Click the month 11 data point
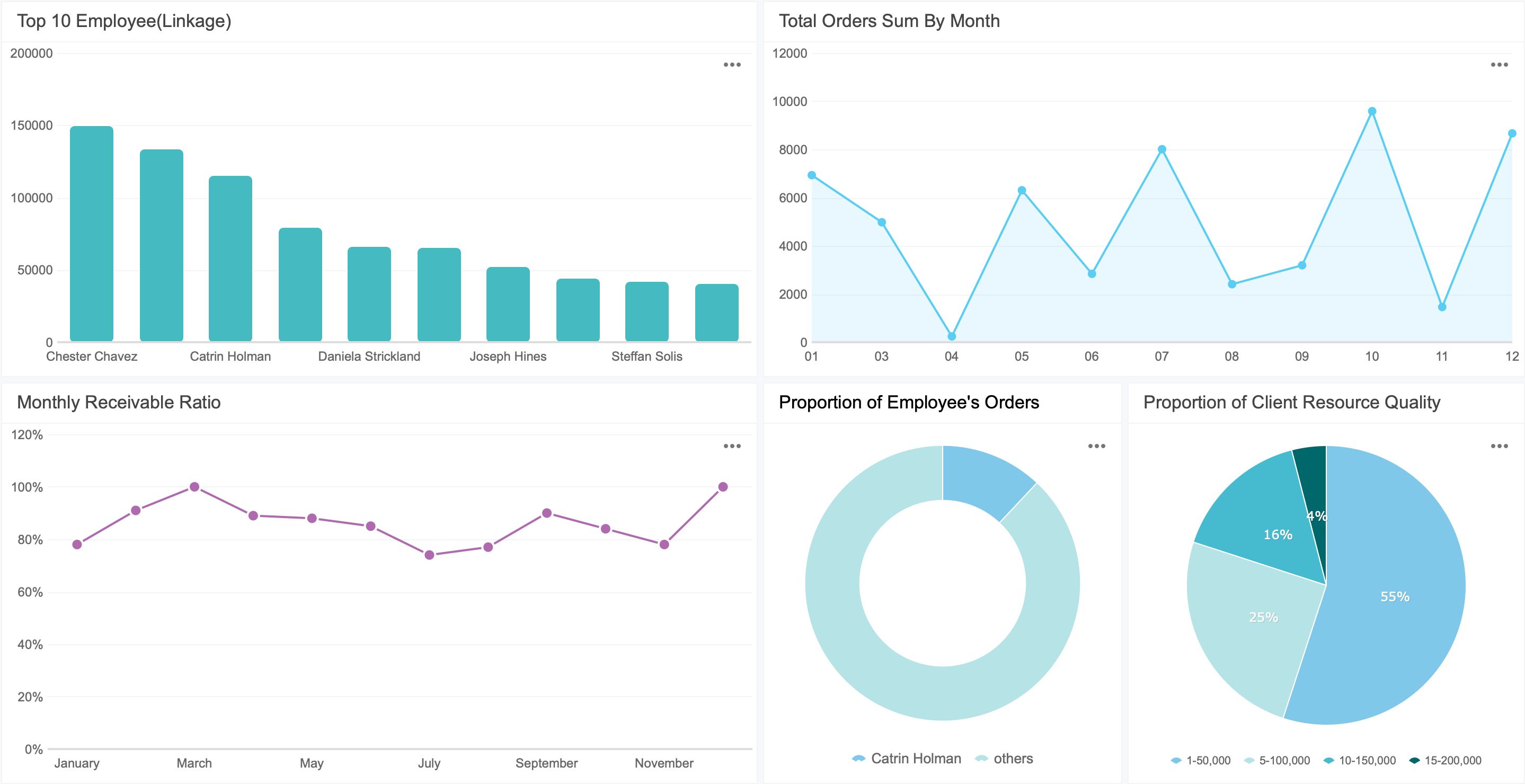 coord(1442,307)
